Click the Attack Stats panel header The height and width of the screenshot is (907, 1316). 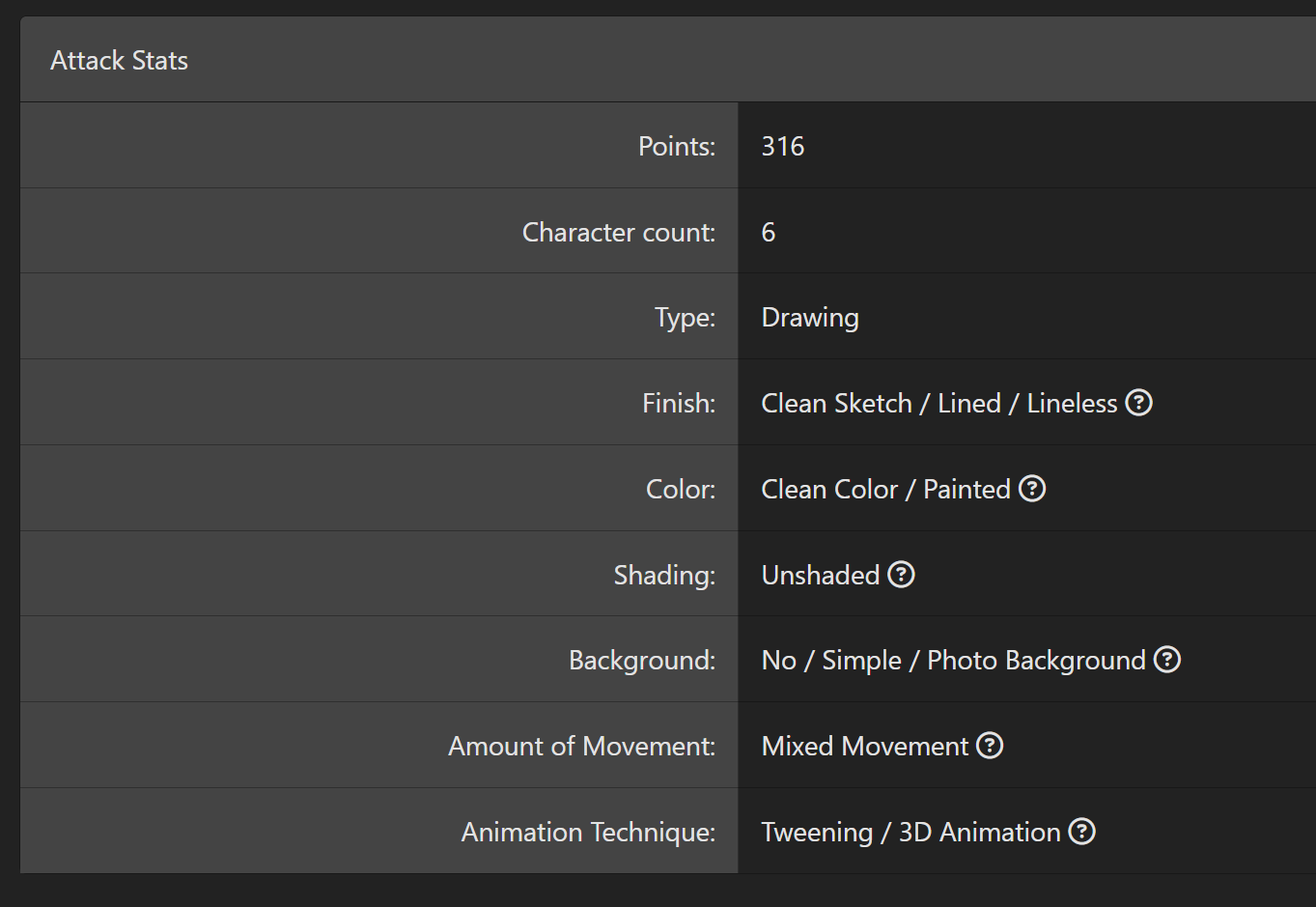(668, 60)
